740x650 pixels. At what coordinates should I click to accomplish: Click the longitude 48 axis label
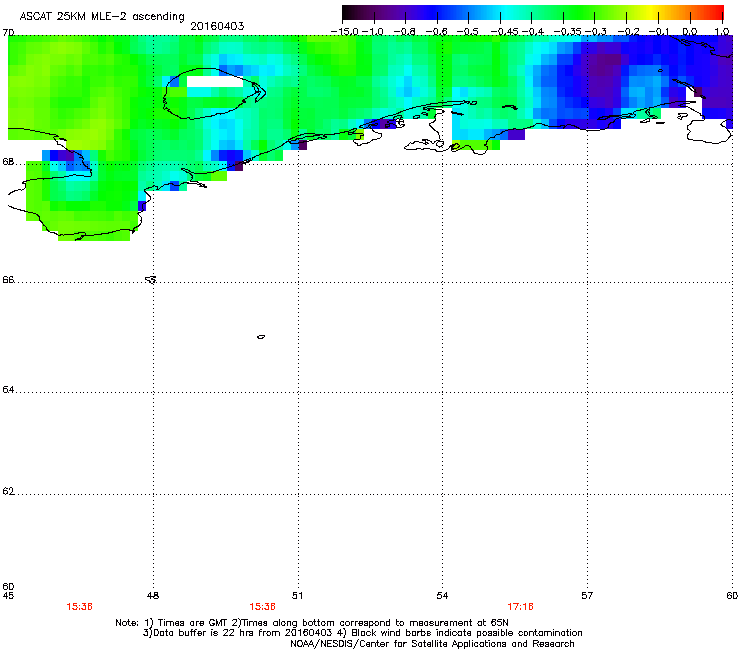tap(153, 596)
